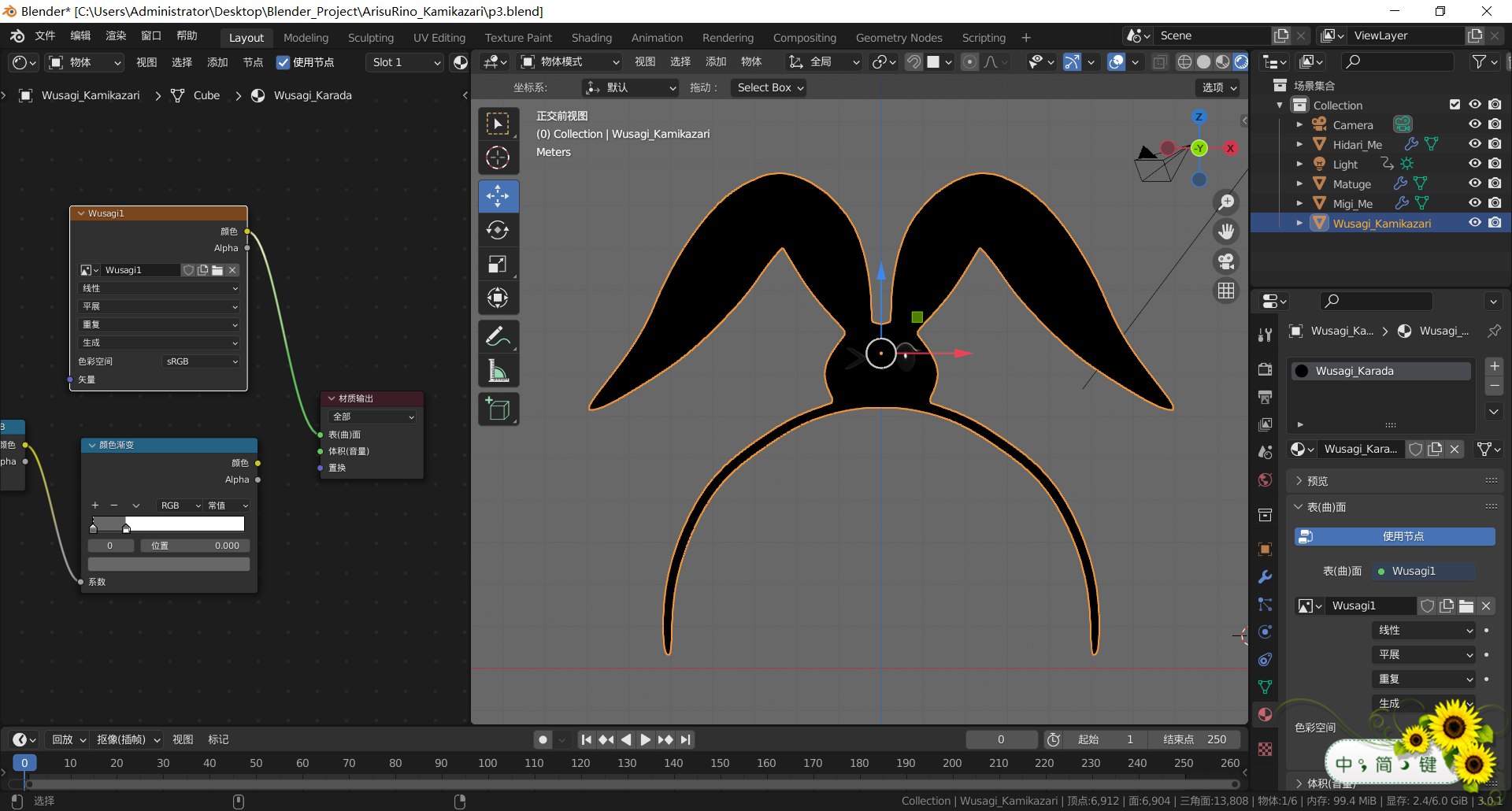Open the Texture checker properties tab

pyautogui.click(x=1265, y=749)
